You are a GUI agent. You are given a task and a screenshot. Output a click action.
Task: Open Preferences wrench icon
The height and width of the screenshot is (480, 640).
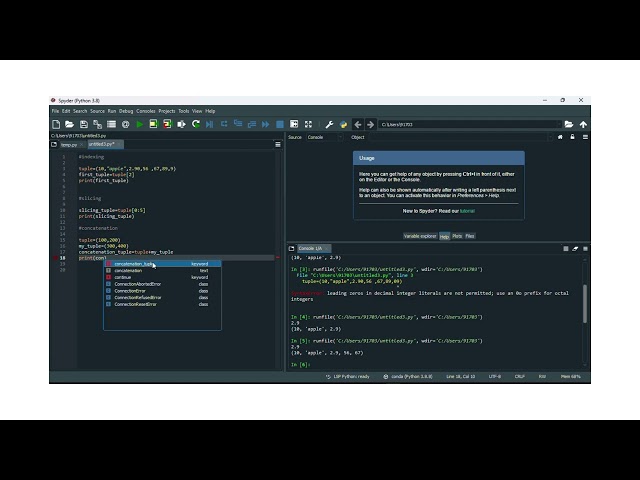click(x=329, y=124)
